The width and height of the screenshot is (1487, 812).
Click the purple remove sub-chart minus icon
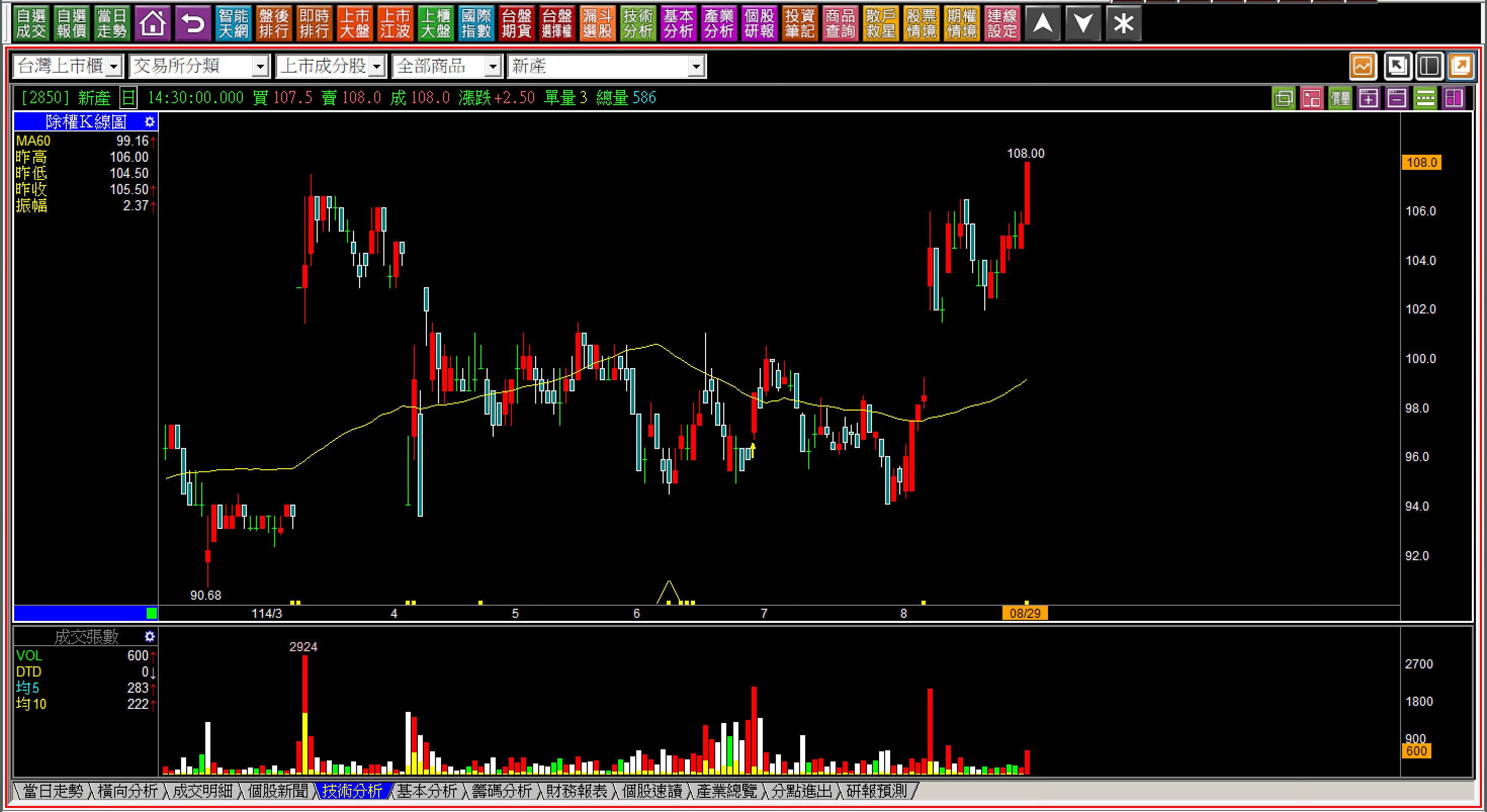click(1396, 99)
